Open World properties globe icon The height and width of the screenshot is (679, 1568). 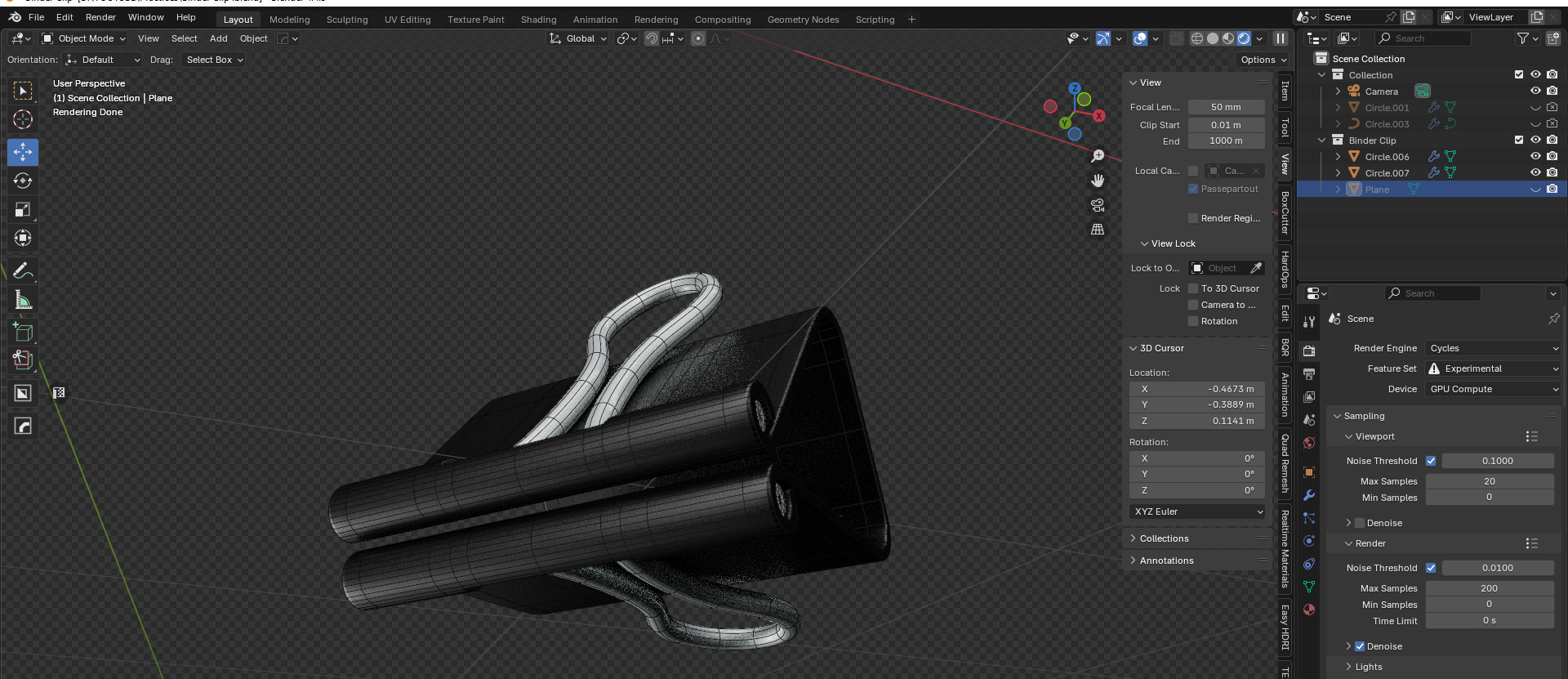[x=1309, y=443]
